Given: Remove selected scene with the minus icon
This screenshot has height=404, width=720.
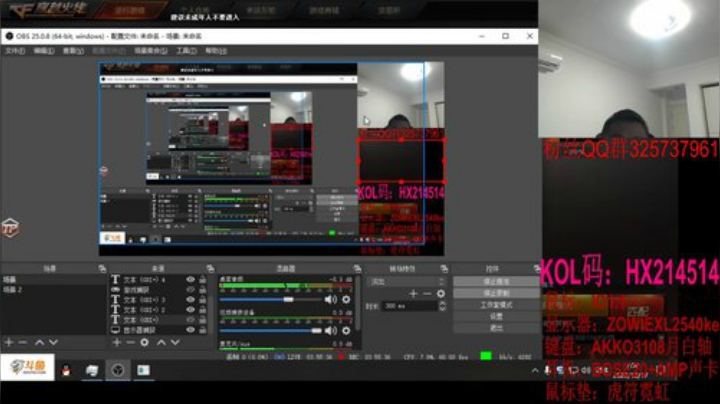Looking at the screenshot, I should point(23,342).
